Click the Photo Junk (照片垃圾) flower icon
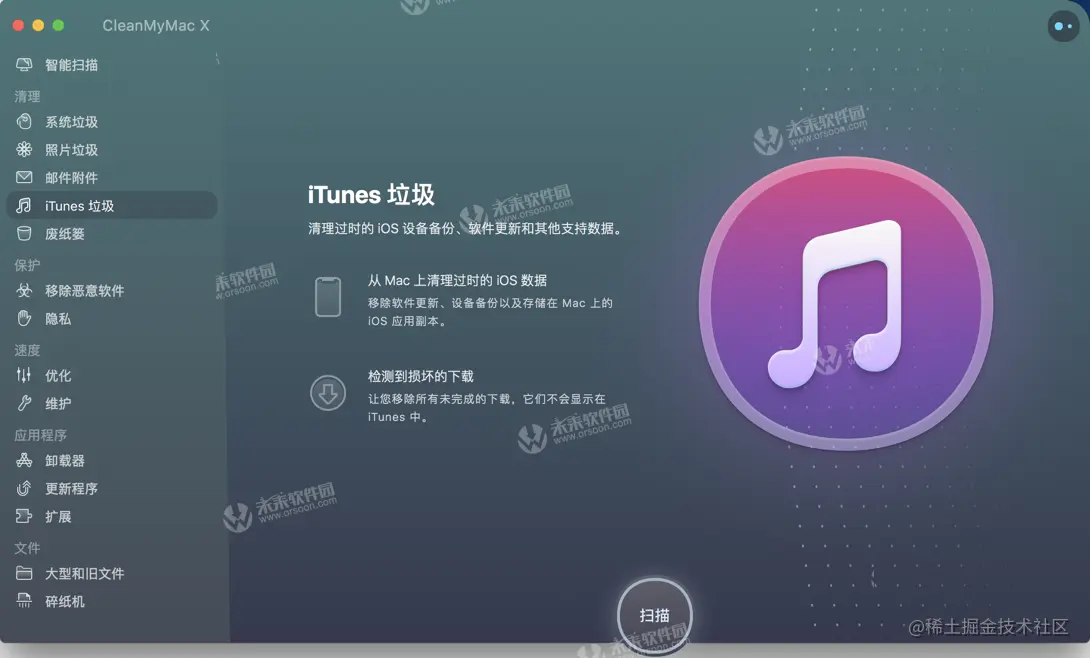This screenshot has height=658, width=1090. (x=24, y=149)
